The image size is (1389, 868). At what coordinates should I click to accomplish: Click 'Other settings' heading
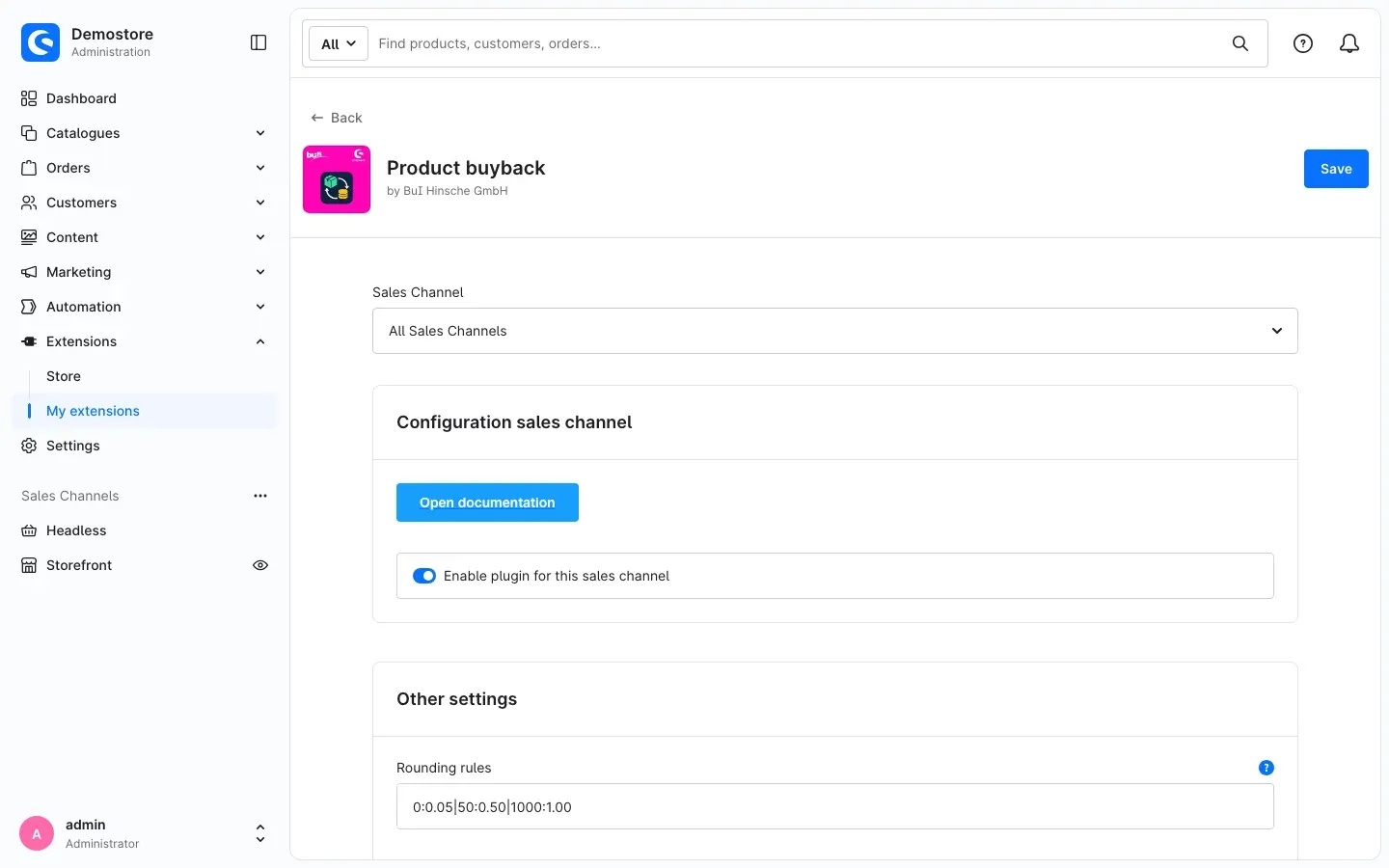pos(457,699)
